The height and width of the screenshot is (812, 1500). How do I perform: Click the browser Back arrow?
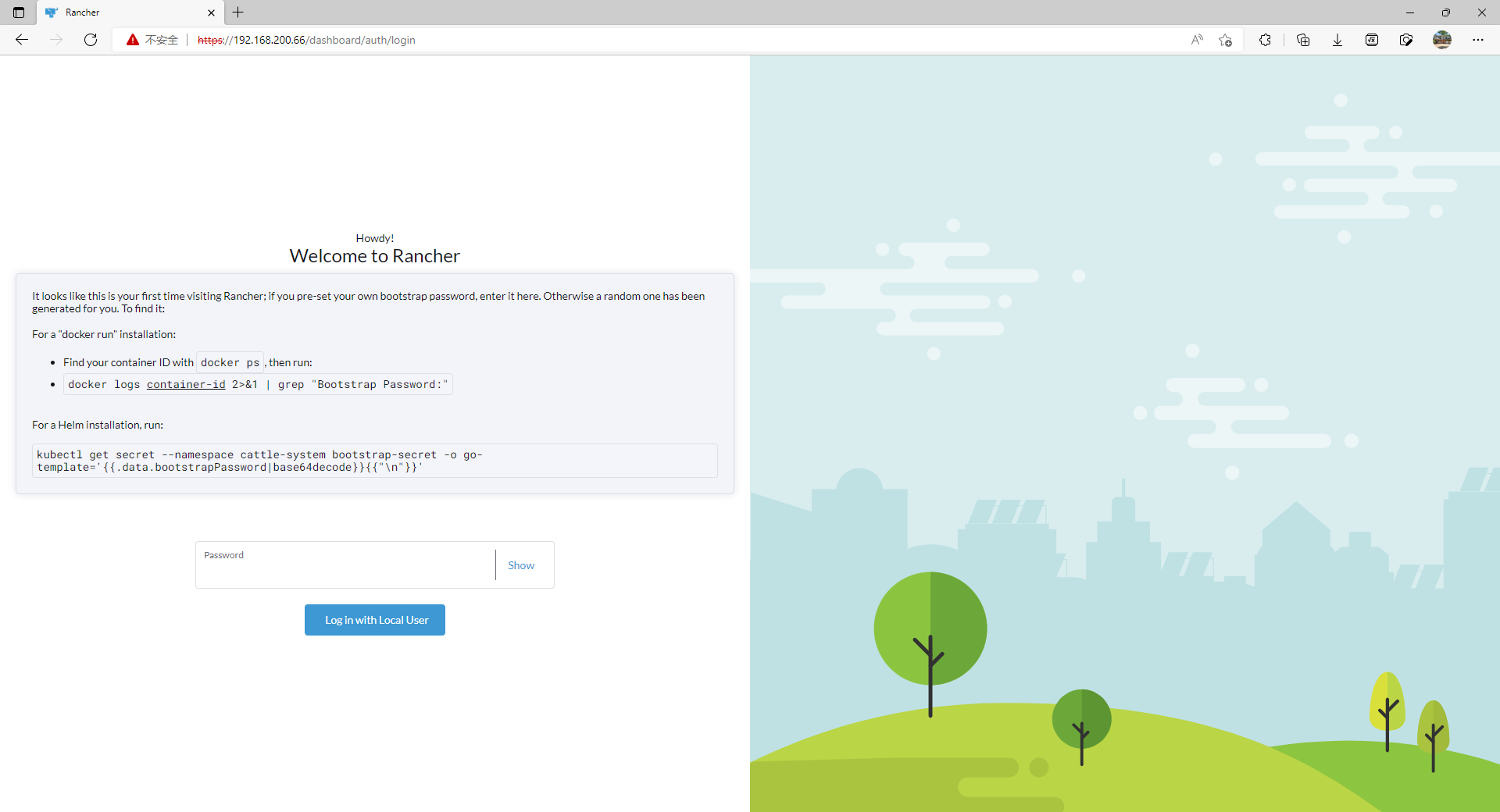tap(22, 40)
